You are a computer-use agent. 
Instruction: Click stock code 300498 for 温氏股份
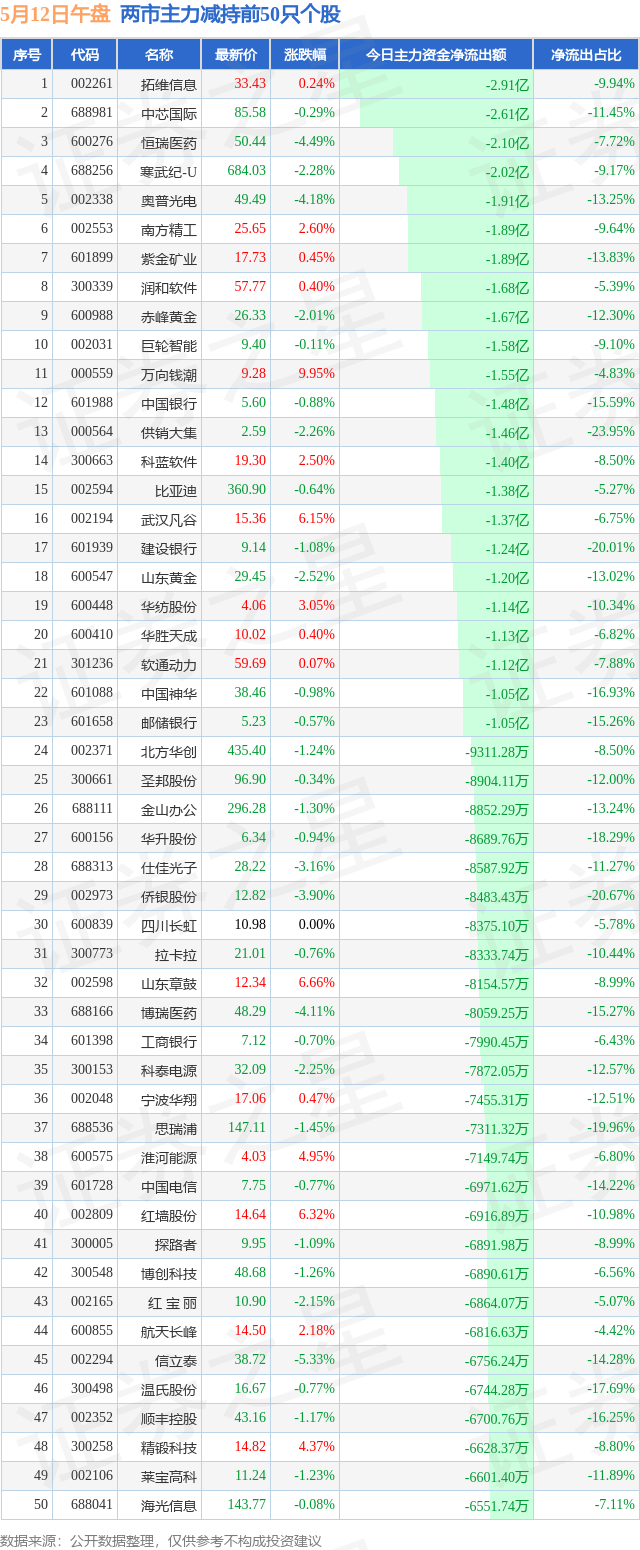91,1389
